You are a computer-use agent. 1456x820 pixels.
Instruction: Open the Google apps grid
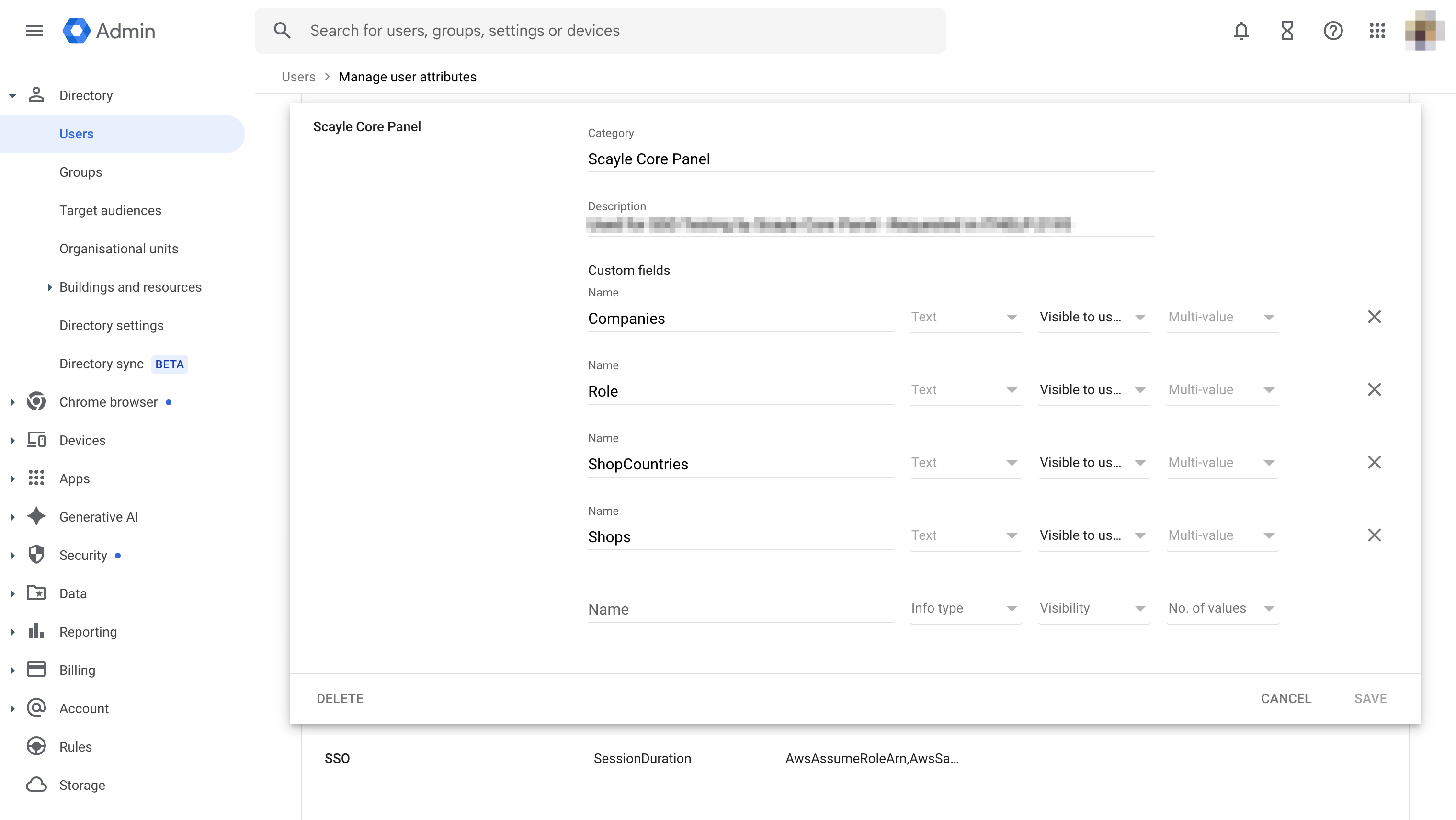(x=1377, y=31)
